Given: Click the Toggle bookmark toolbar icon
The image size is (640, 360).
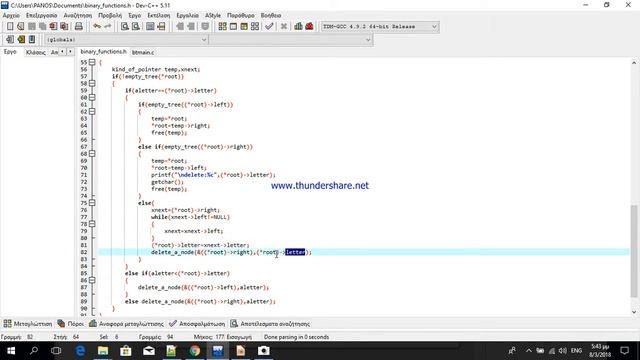Looking at the screenshot, I should [21, 40].
